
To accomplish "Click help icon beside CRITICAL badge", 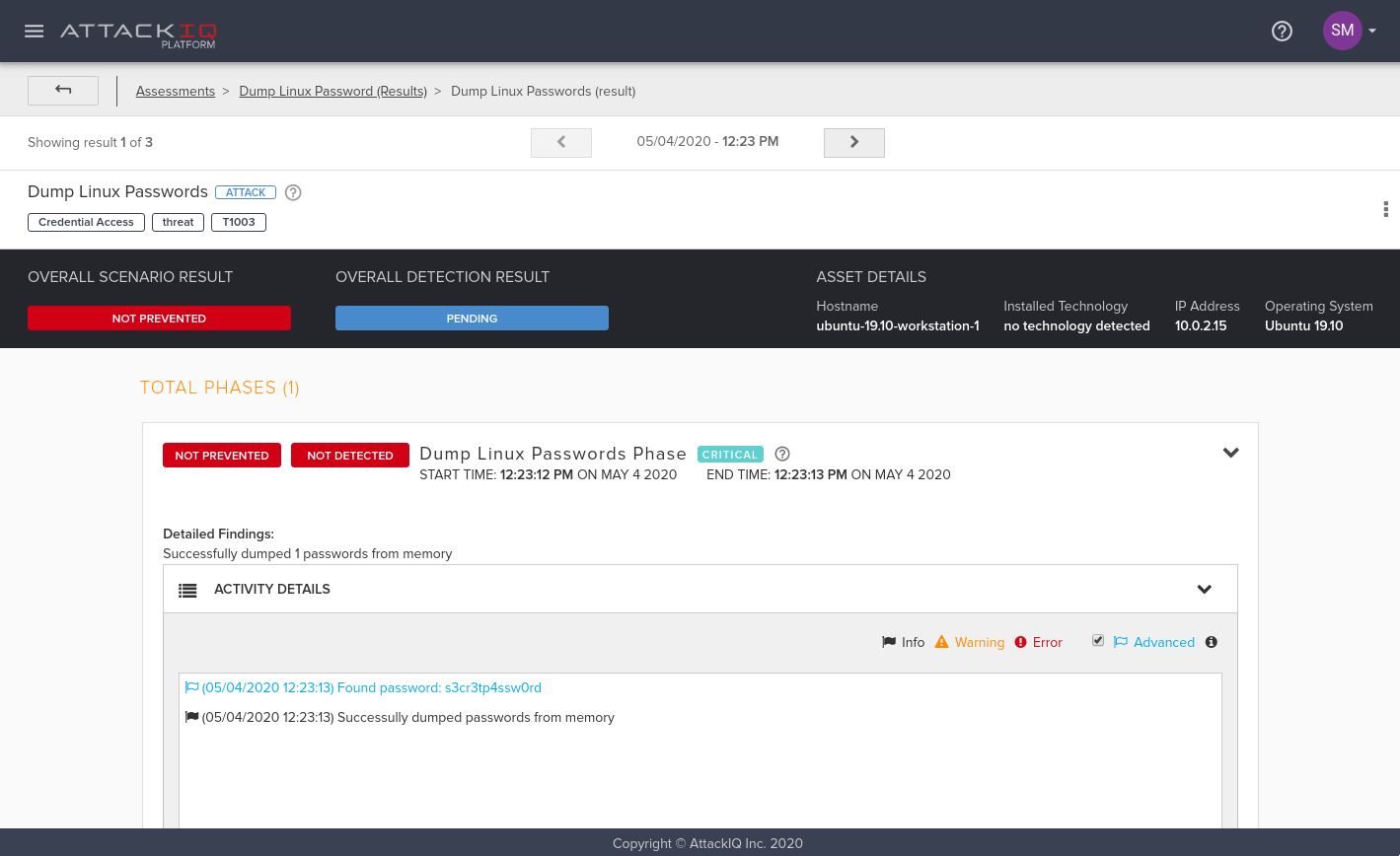I will click(x=782, y=454).
